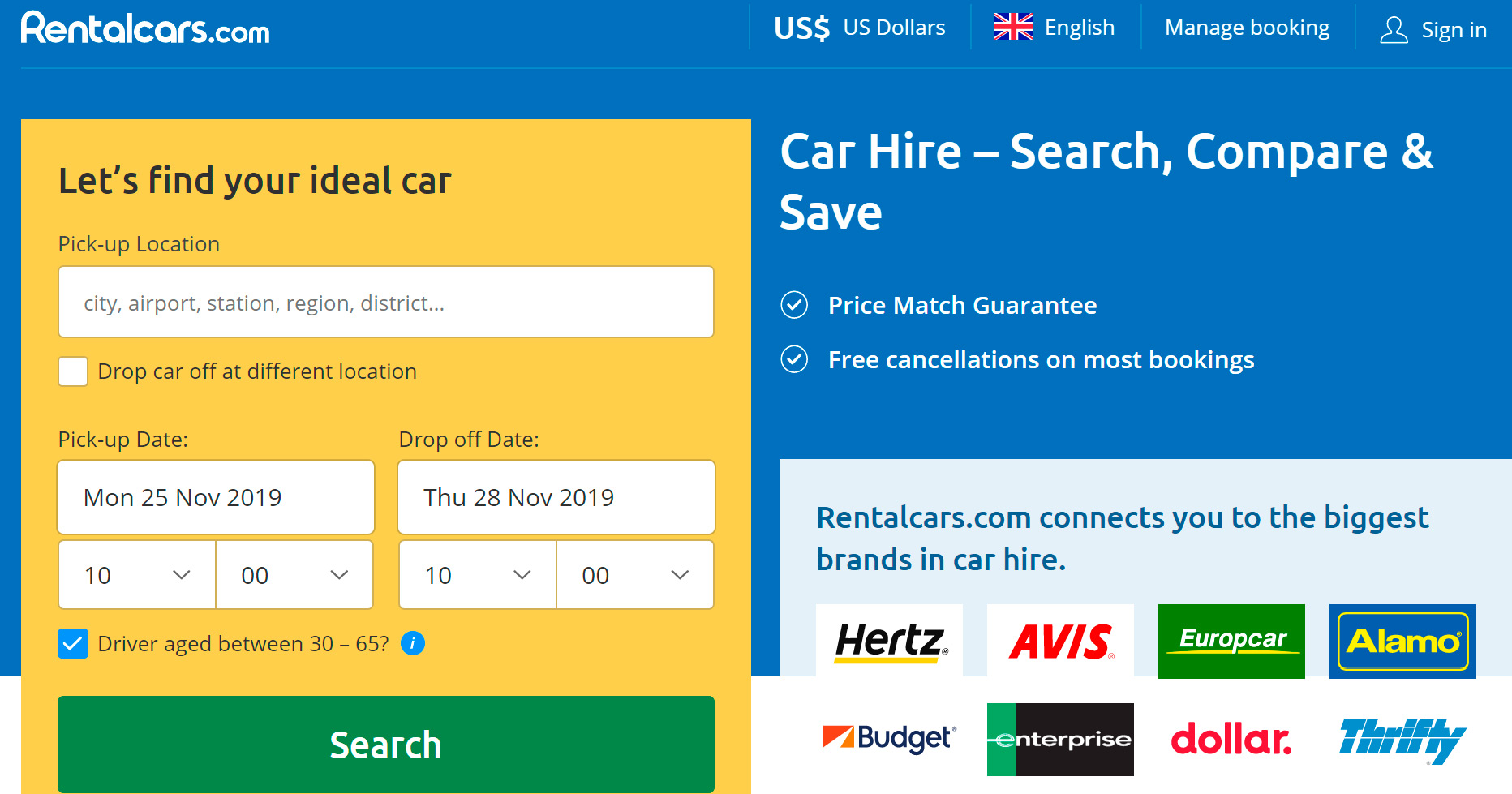Enable drop car off at different location
The image size is (1512, 794).
tap(73, 371)
